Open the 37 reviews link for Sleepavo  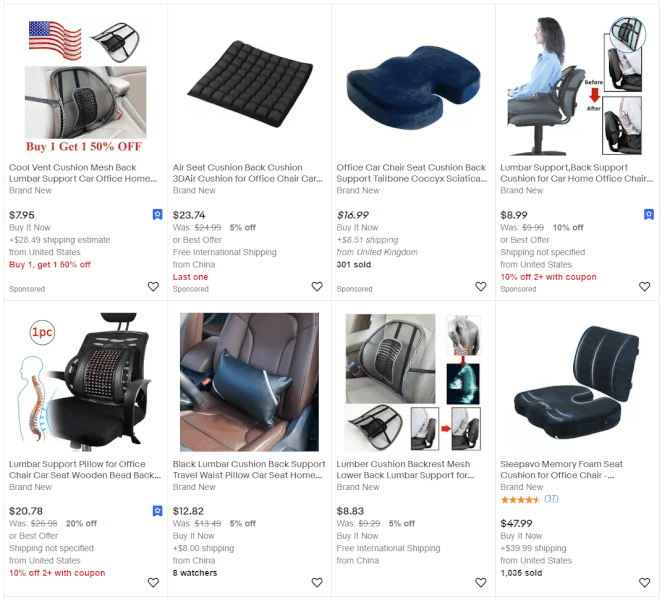click(x=551, y=499)
